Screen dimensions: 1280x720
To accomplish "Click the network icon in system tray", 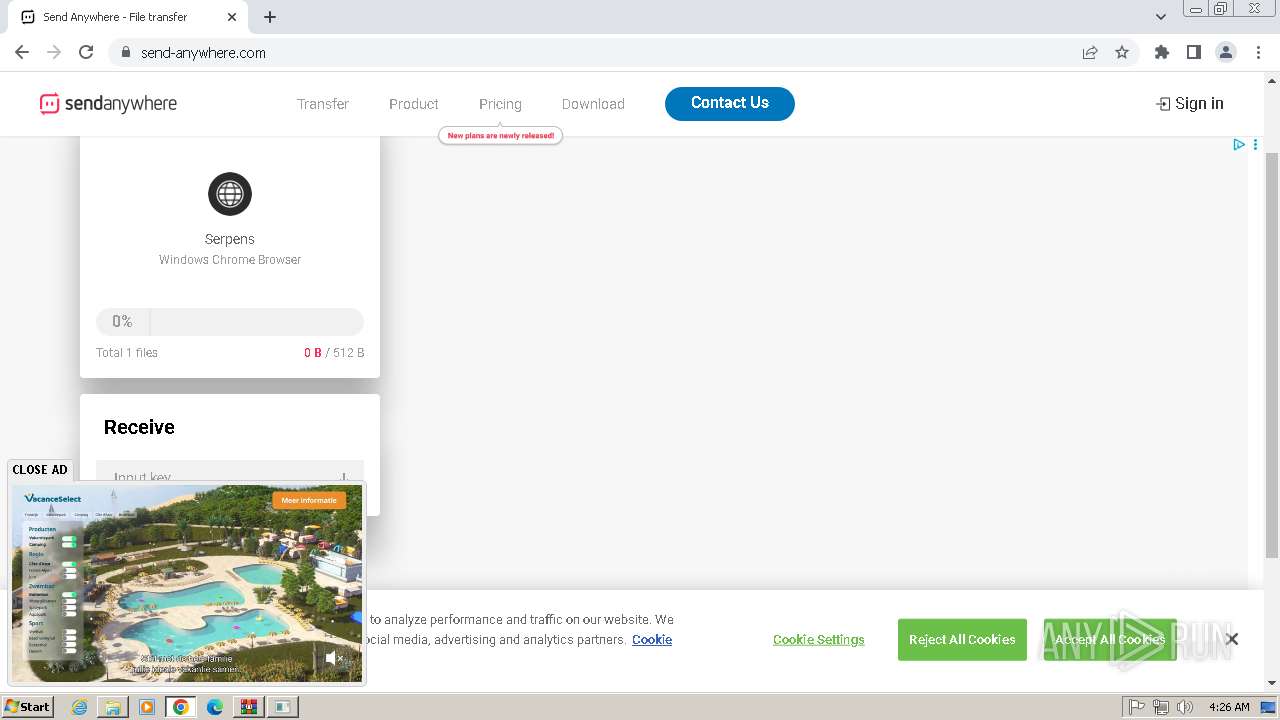I will tap(1161, 707).
